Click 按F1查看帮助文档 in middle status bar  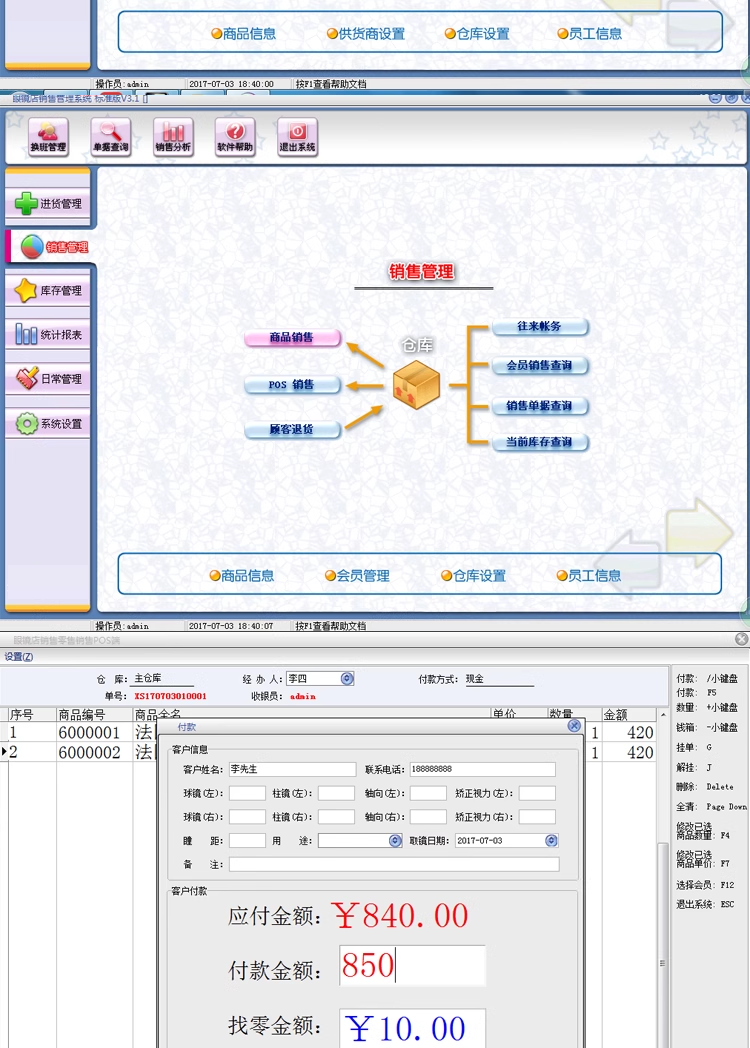coord(331,626)
